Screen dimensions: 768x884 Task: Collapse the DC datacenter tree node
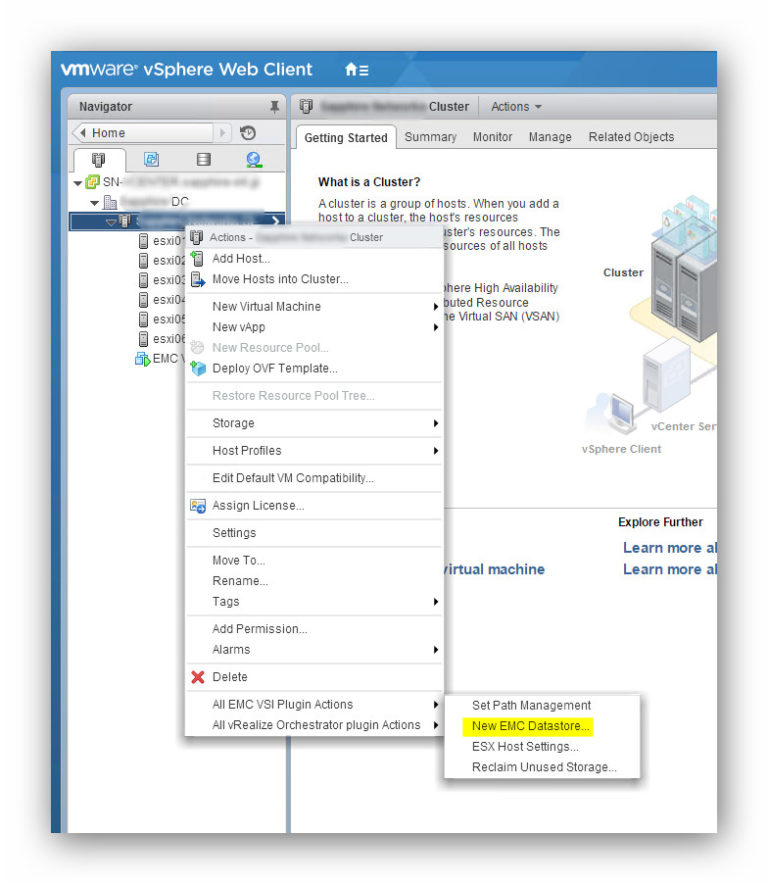click(94, 202)
